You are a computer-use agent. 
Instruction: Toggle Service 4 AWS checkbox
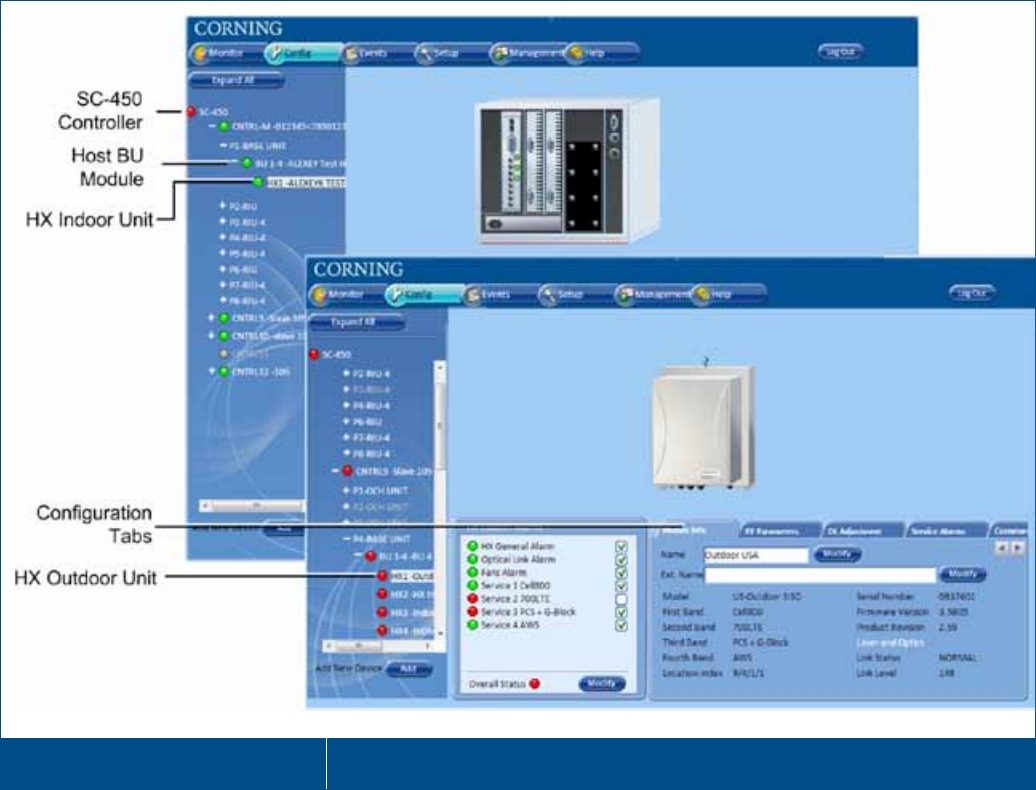[x=621, y=626]
